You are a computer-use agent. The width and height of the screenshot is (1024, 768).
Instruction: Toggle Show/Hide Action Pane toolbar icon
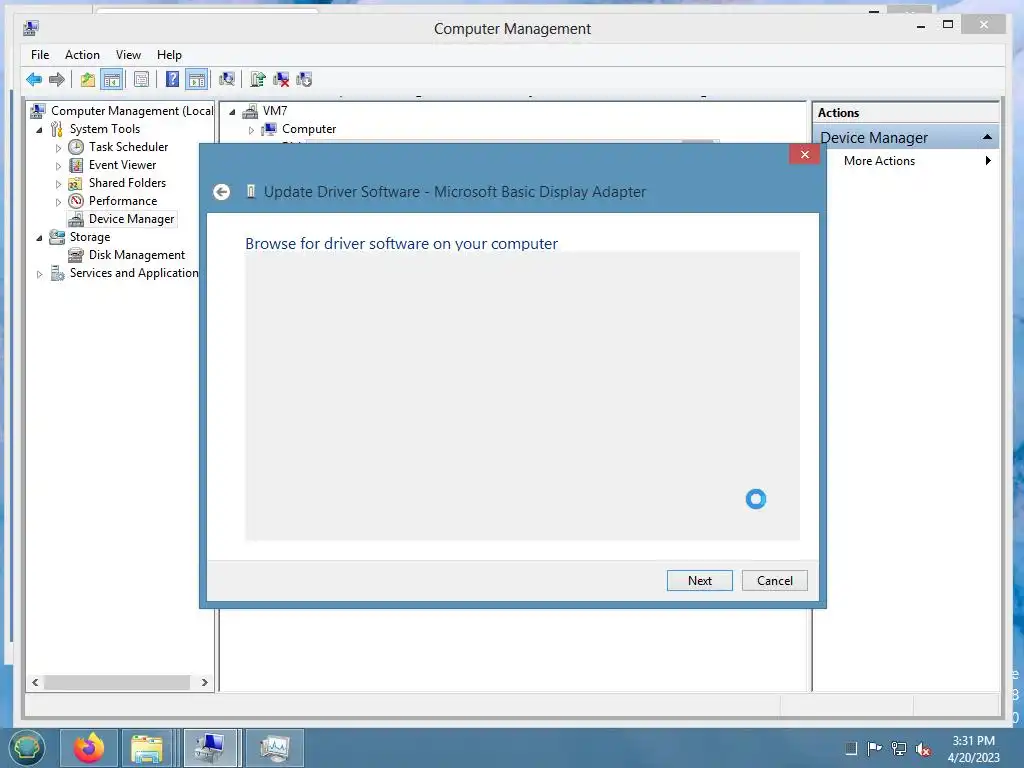coord(197,80)
